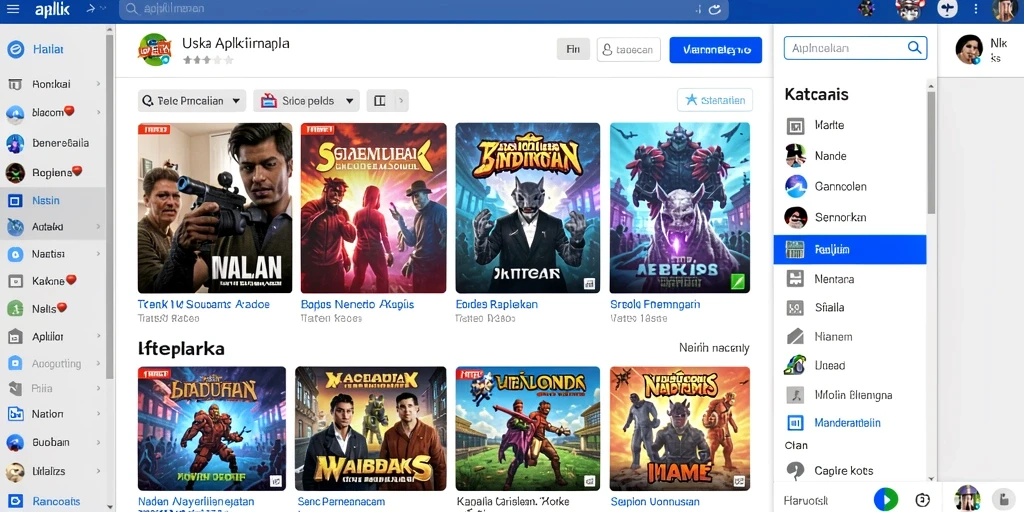Open the Guobain sidebar icon
The image size is (1024, 512).
15,443
